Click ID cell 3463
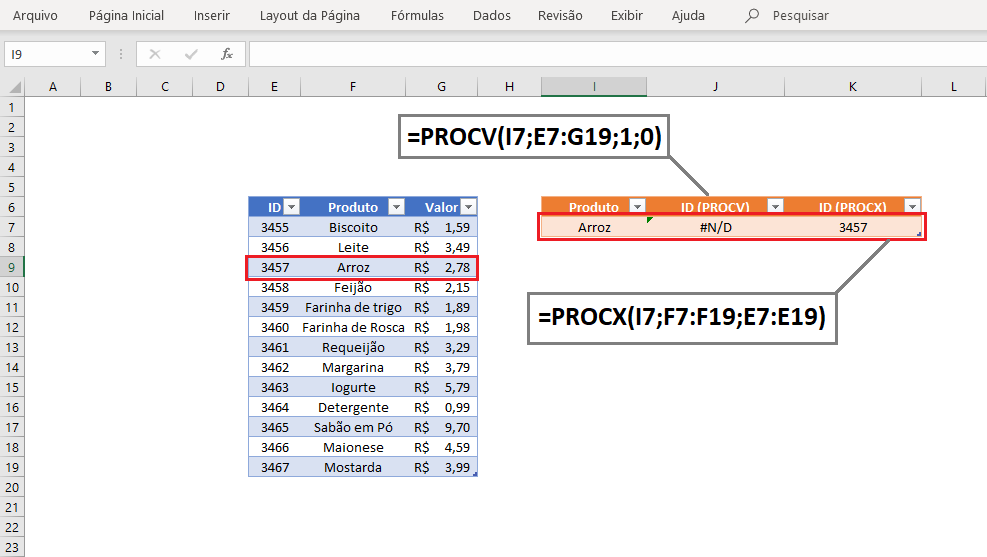 click(275, 388)
